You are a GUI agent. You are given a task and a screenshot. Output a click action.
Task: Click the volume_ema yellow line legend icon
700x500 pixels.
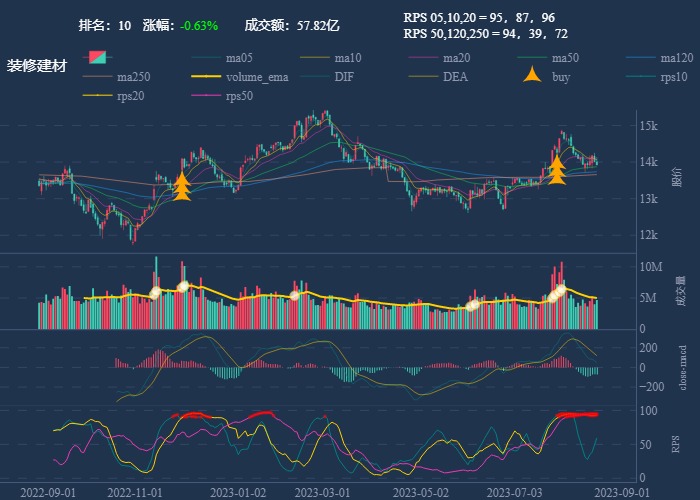pyautogui.click(x=206, y=77)
